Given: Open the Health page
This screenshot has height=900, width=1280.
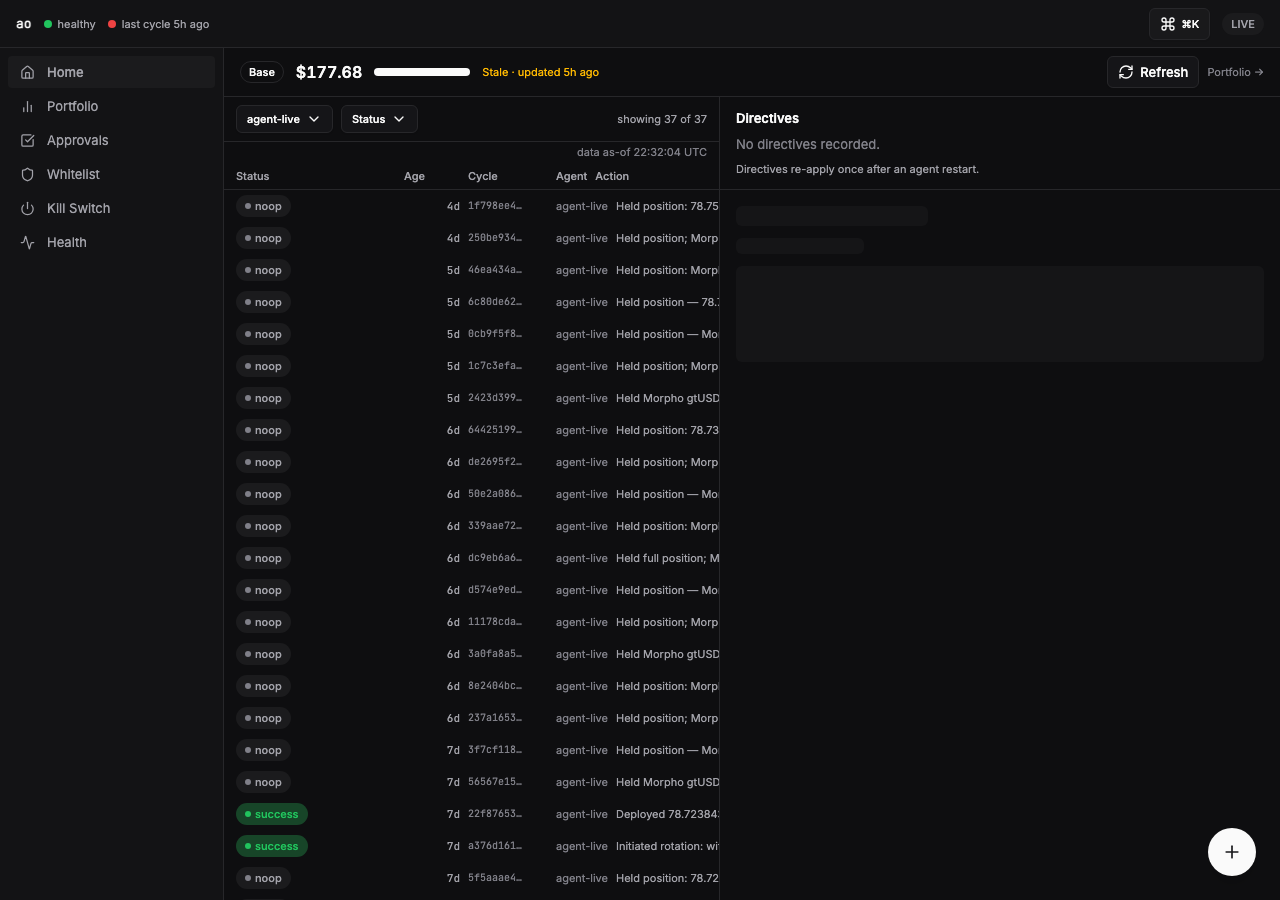Looking at the screenshot, I should click(x=111, y=242).
